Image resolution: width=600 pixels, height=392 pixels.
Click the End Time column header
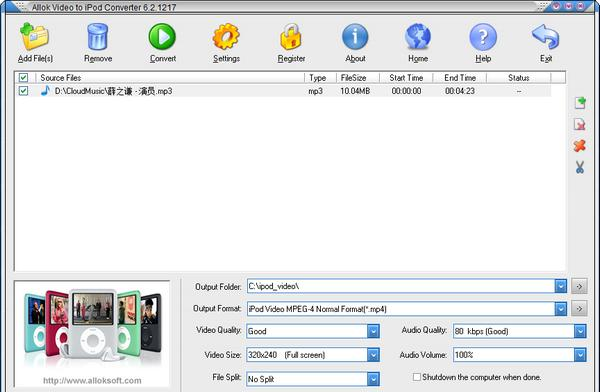(x=460, y=78)
